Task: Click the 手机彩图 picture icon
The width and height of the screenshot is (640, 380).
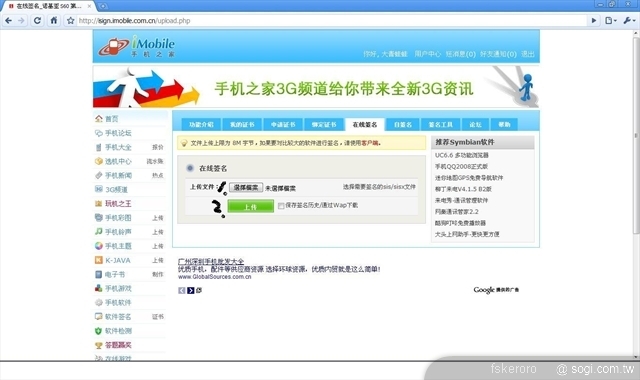Action: tap(98, 218)
